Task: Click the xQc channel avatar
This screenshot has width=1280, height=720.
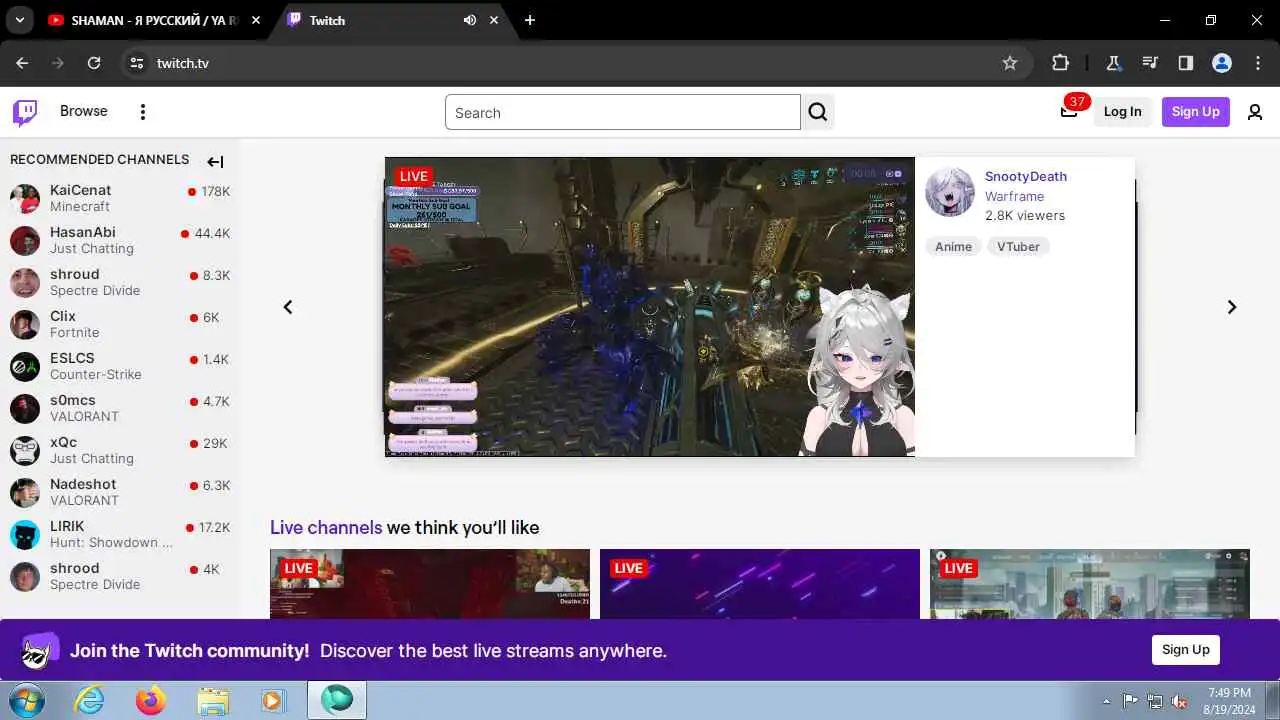Action: 25,450
